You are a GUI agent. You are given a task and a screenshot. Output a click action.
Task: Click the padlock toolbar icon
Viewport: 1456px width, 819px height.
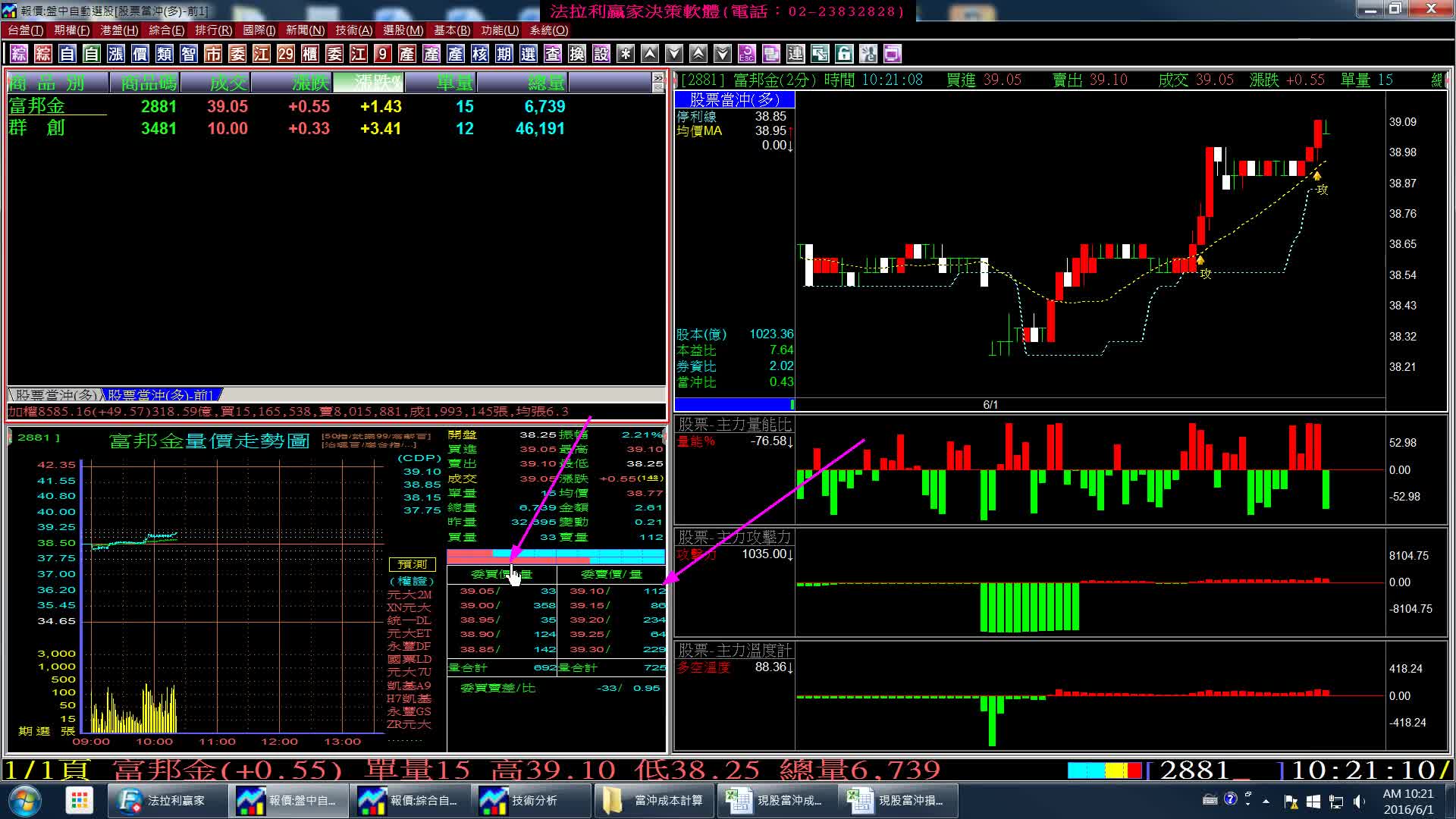[844, 54]
